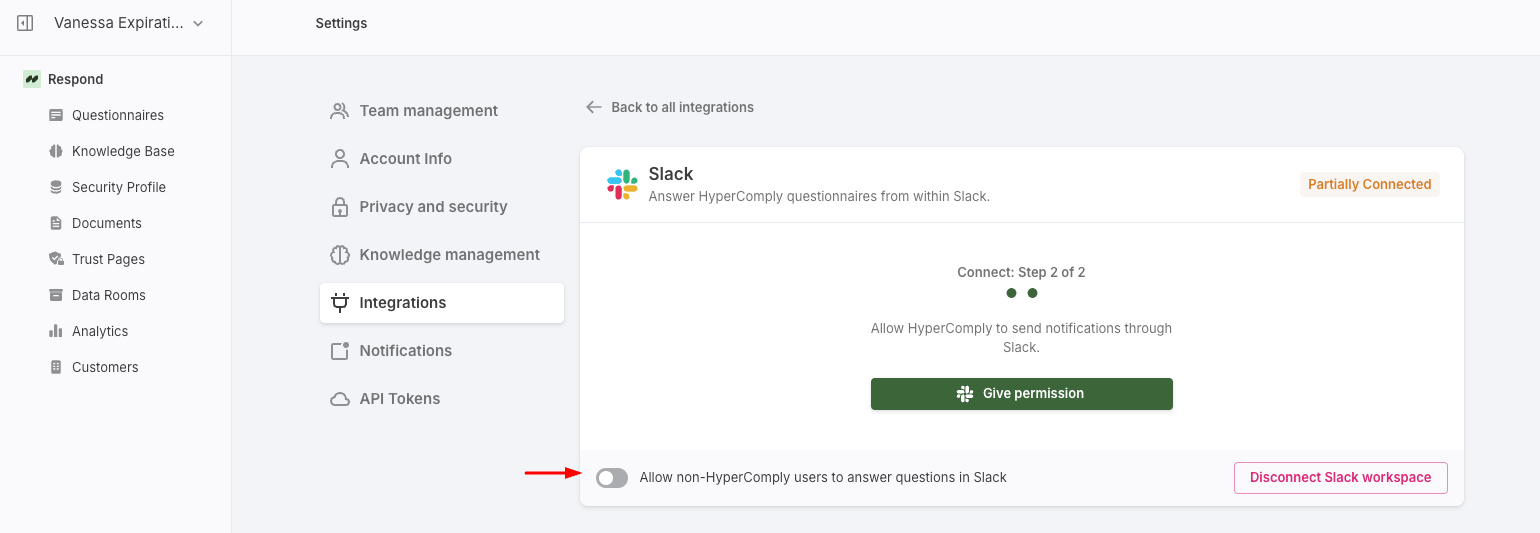
Task: Click the first step indicator dot
Action: click(x=1011, y=293)
